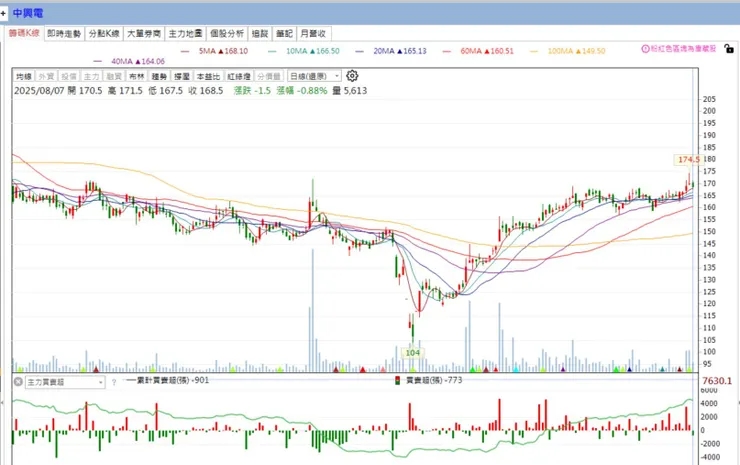Click the 買賣超(張) legend color icon
The image size is (740, 465).
397,380
